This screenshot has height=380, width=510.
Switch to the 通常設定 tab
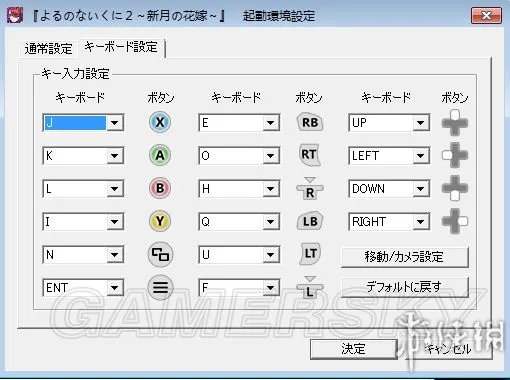48,49
